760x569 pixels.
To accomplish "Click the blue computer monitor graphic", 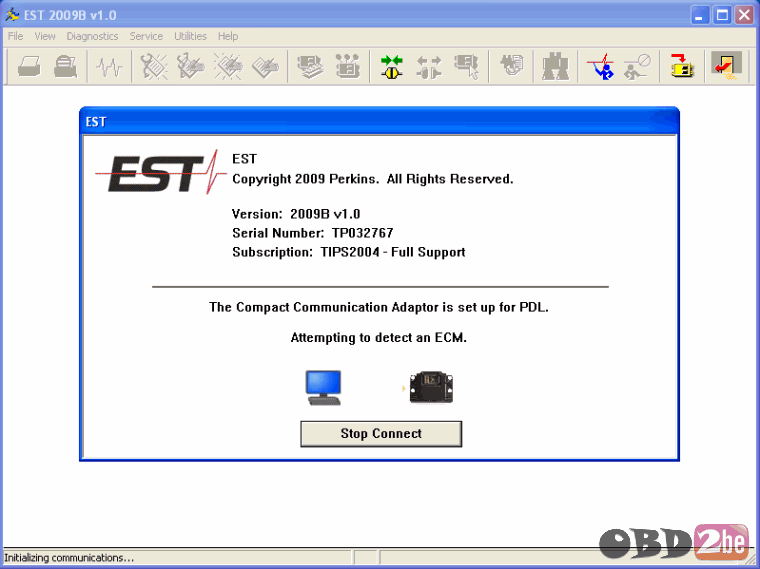I will click(323, 388).
